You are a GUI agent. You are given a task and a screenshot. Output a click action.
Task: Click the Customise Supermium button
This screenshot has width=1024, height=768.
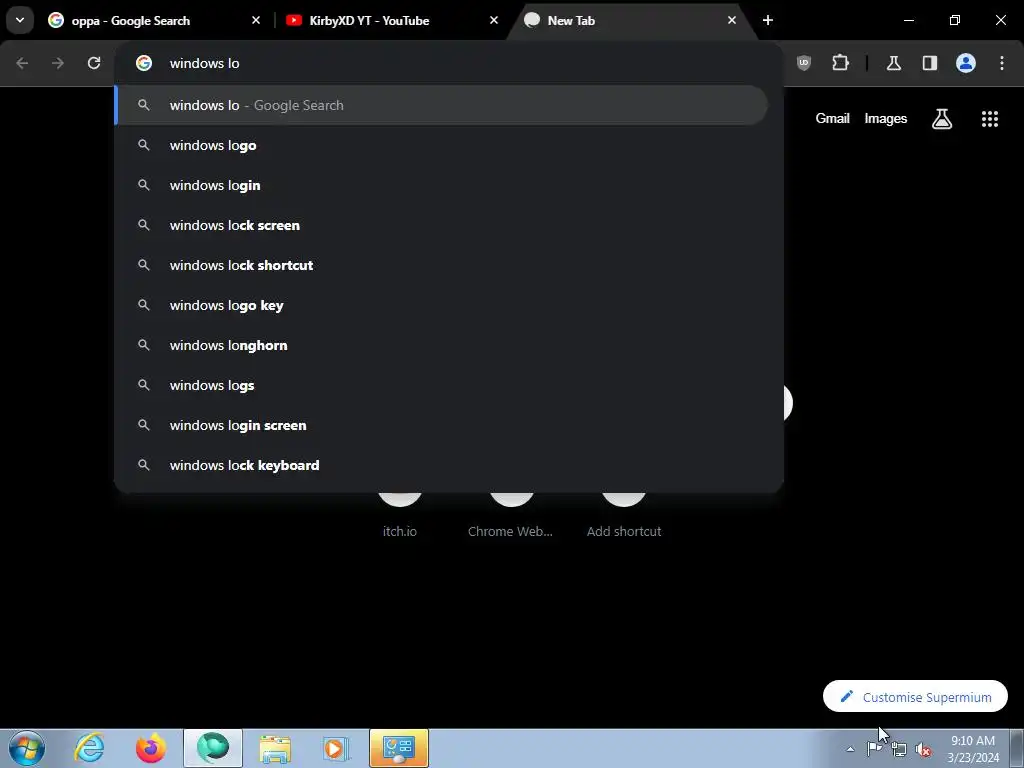915,697
